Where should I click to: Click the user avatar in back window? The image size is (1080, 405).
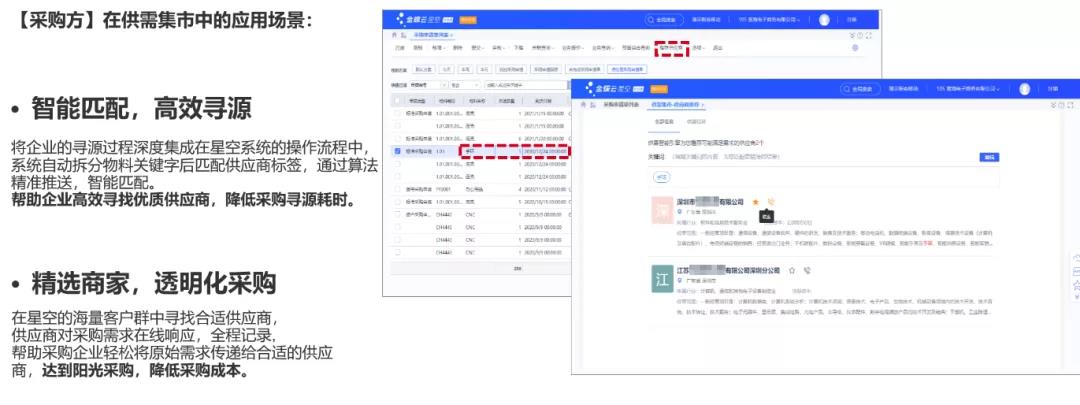pyautogui.click(x=824, y=19)
